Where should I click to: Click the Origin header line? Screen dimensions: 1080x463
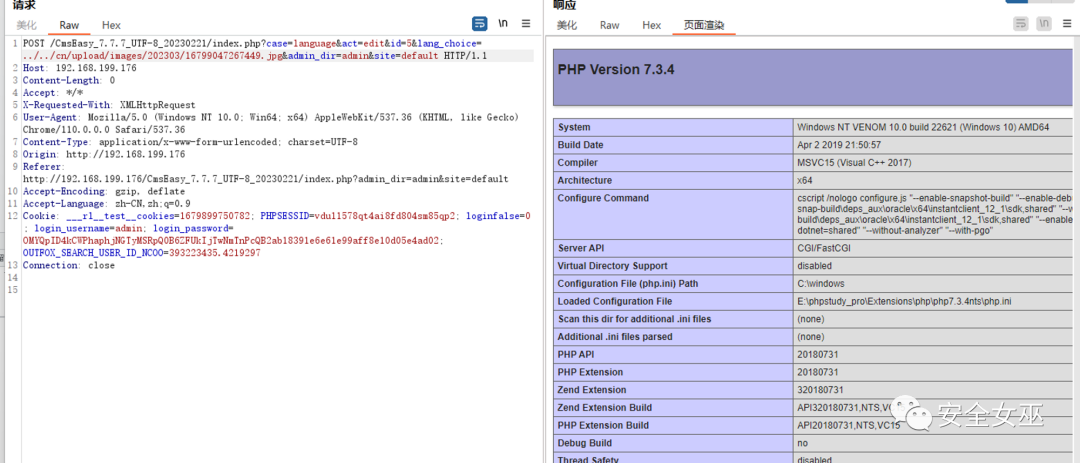[x=104, y=154]
